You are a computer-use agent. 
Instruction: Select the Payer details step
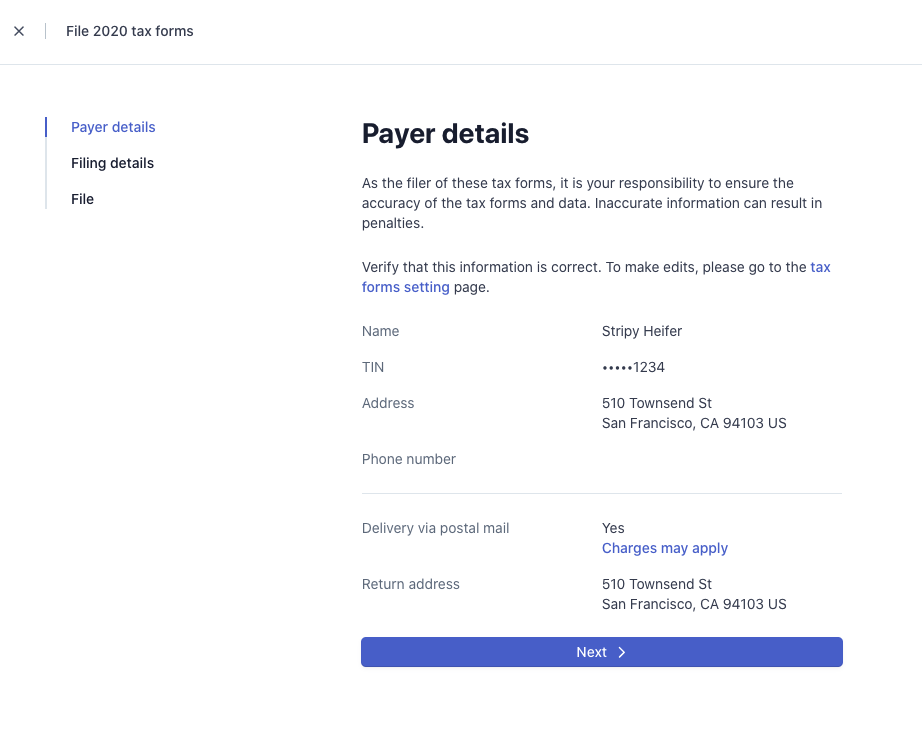click(x=113, y=127)
